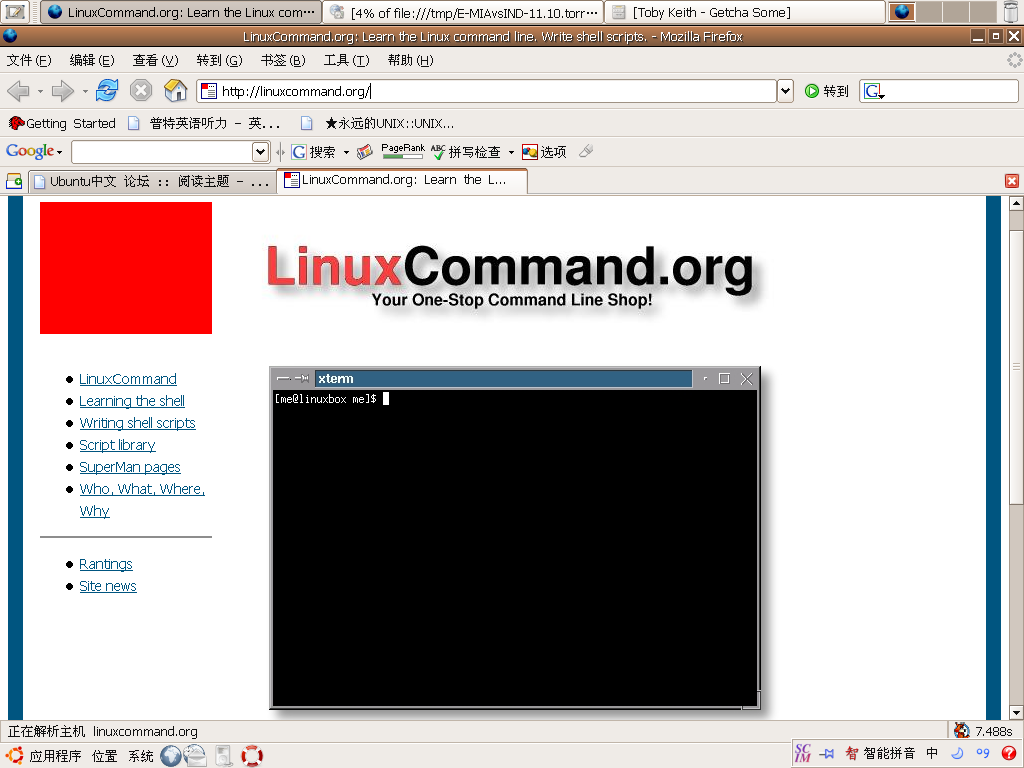Toggle SCIM punctuation mode icon
The width and height of the screenshot is (1024, 768).
pos(983,754)
